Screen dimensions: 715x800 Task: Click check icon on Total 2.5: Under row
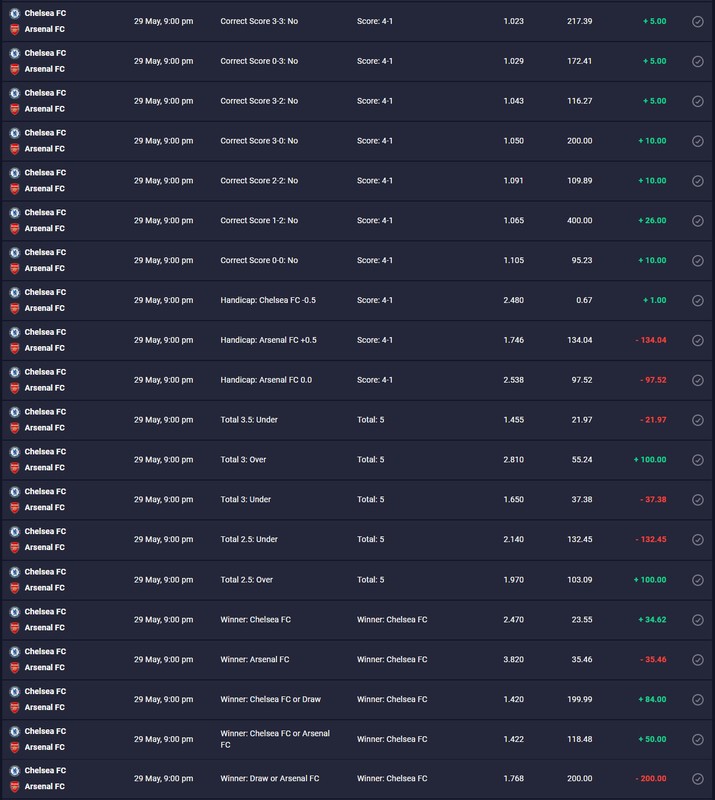coord(697,539)
